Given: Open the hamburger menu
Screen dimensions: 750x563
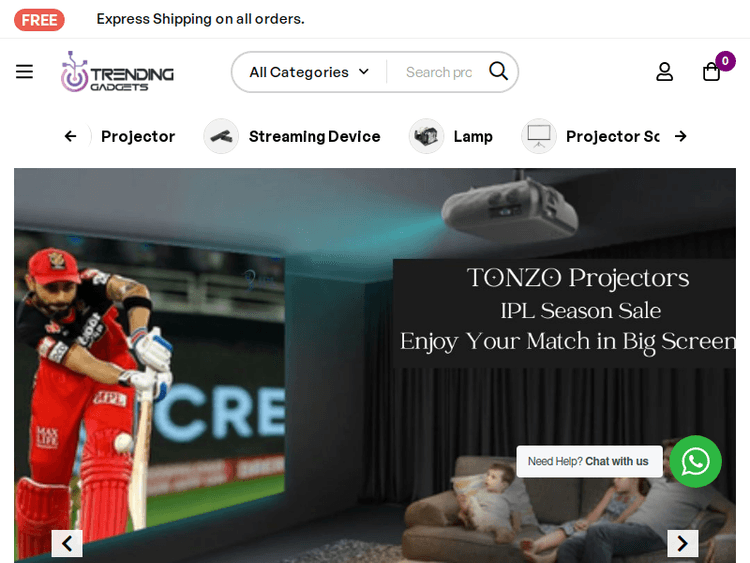Looking at the screenshot, I should tap(24, 72).
